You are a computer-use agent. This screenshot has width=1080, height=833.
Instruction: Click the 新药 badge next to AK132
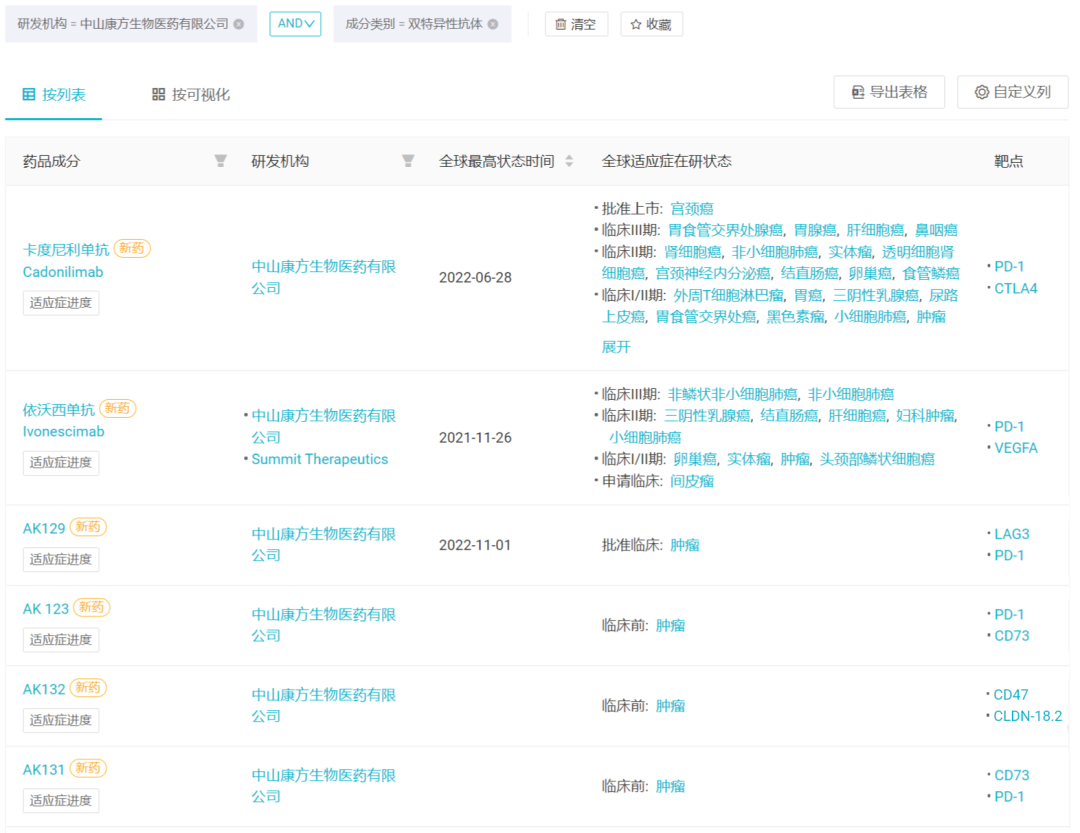click(x=88, y=688)
